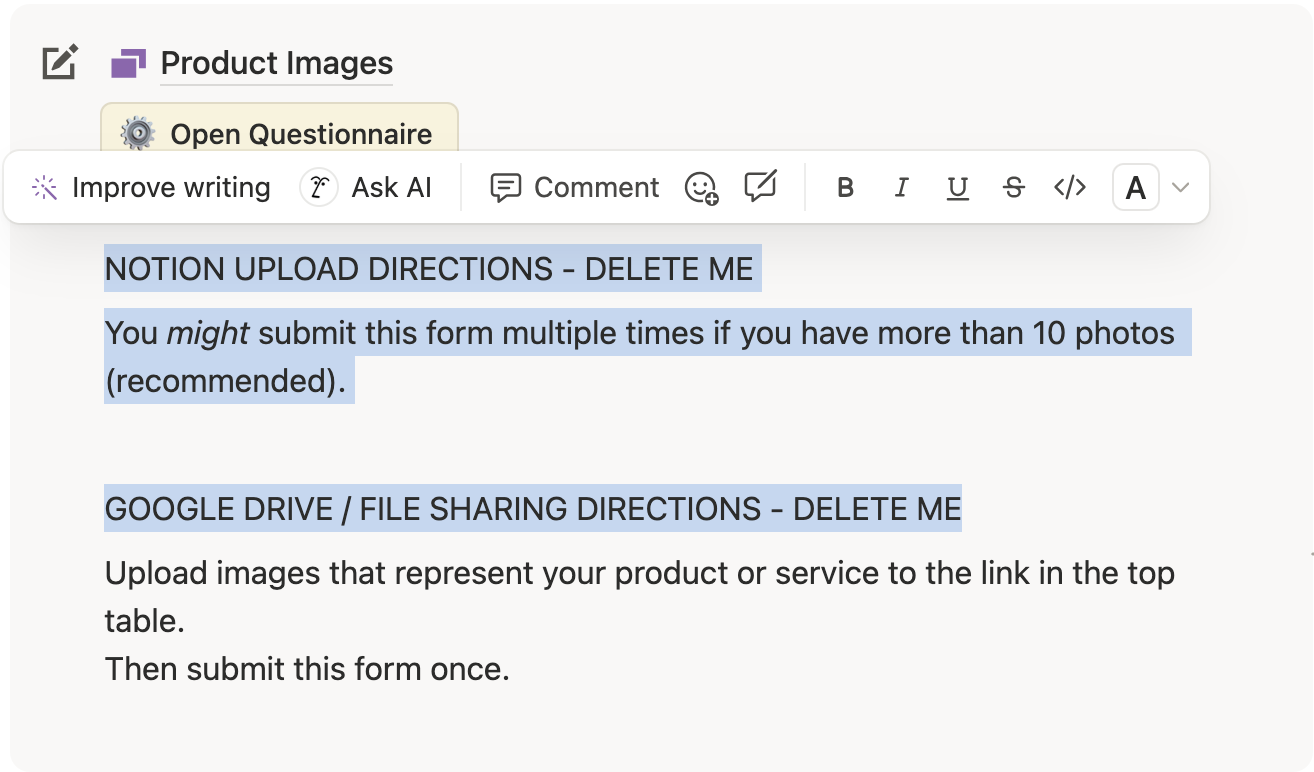Click the suggest edits icon
The height and width of the screenshot is (772, 1314).
pos(761,187)
